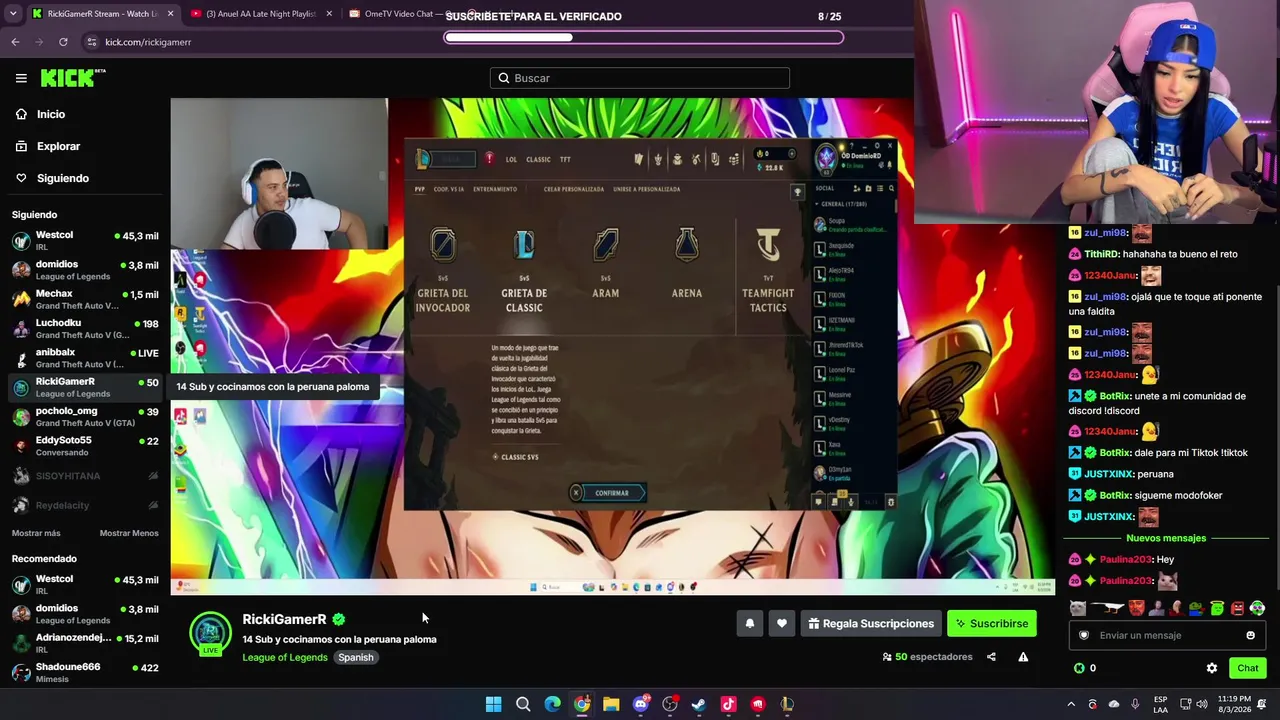Open the clock showing 11:19 PM
Image resolution: width=1280 pixels, height=720 pixels.
[1235, 704]
